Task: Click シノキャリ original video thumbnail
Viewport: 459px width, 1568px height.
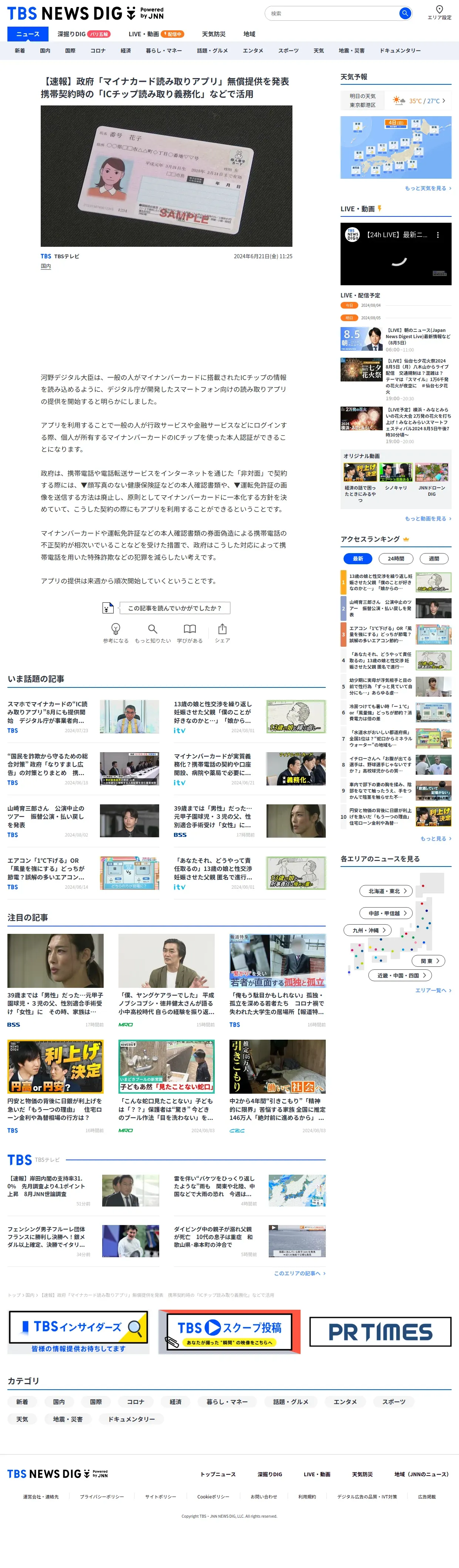Action: pos(396,472)
